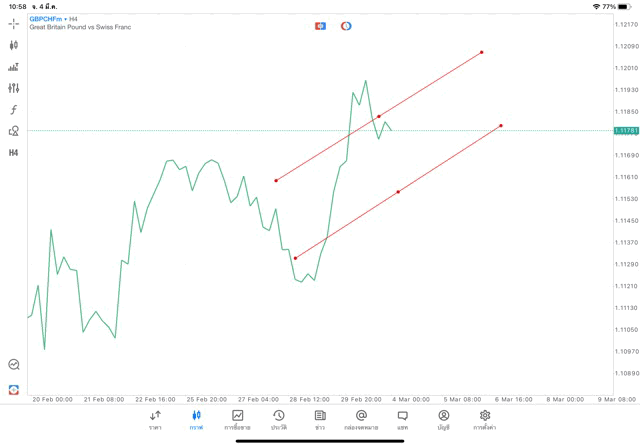The width and height of the screenshot is (640, 447).
Task: Switch to the ราคา quotes tab
Action: click(155, 420)
